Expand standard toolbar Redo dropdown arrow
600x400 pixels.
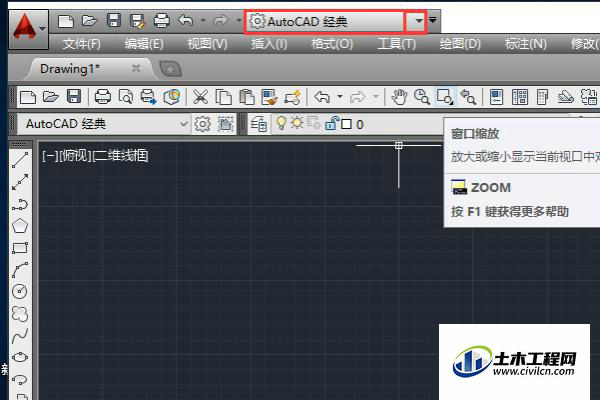375,96
